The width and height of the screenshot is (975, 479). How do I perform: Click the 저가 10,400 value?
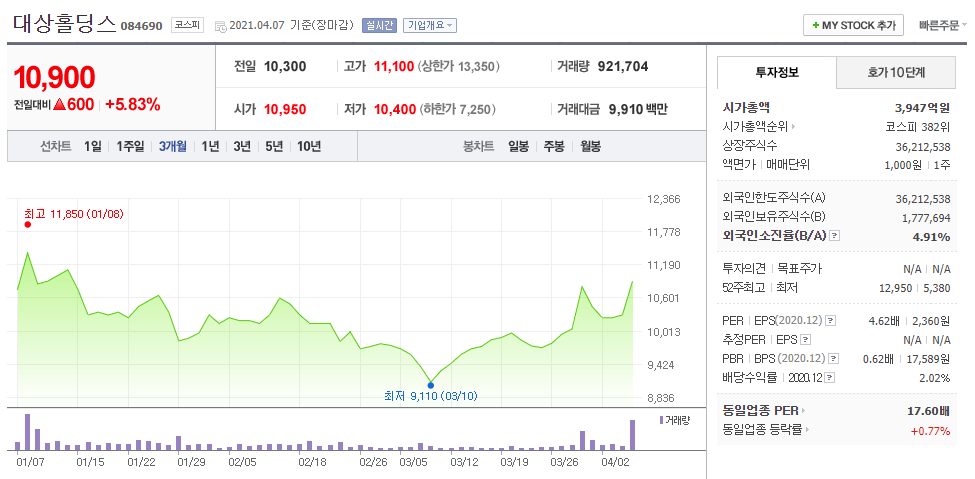(x=395, y=110)
